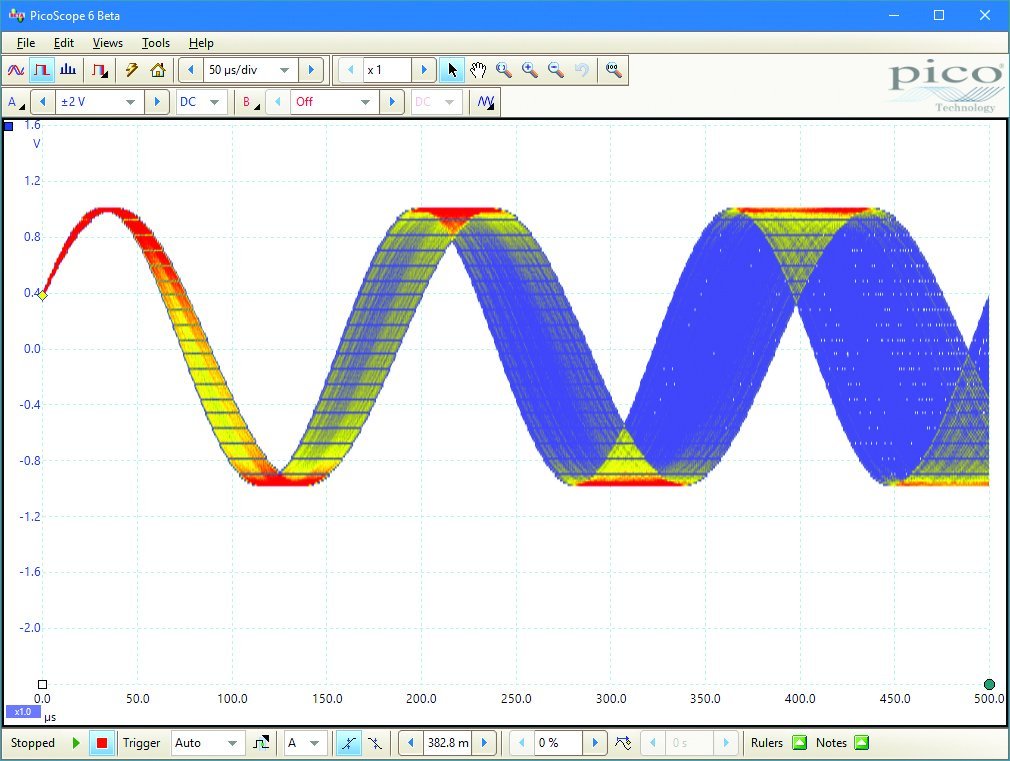Open Channel B Off range dropdown
The height and width of the screenshot is (761, 1010).
[x=334, y=102]
